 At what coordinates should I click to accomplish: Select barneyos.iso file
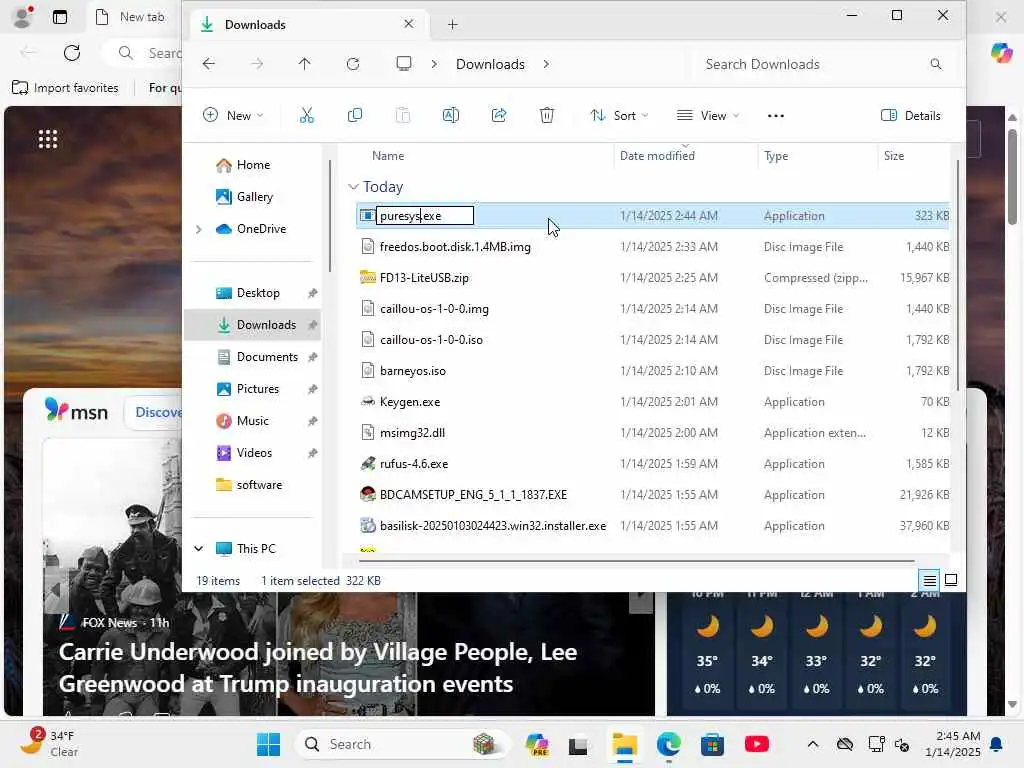[413, 371]
